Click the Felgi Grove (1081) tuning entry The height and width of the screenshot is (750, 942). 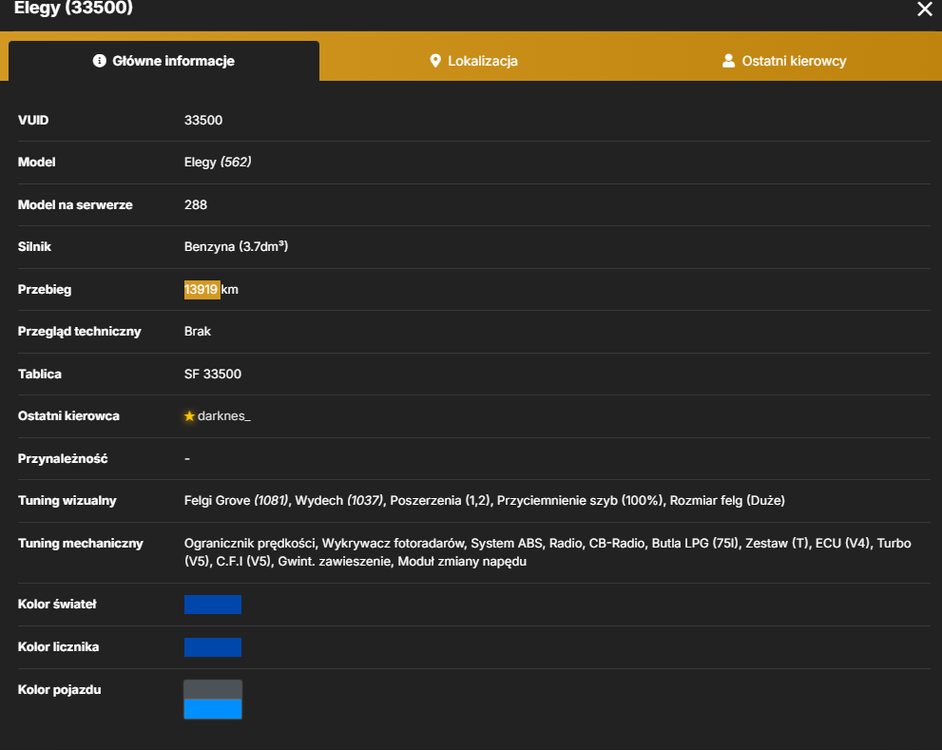(x=236, y=501)
